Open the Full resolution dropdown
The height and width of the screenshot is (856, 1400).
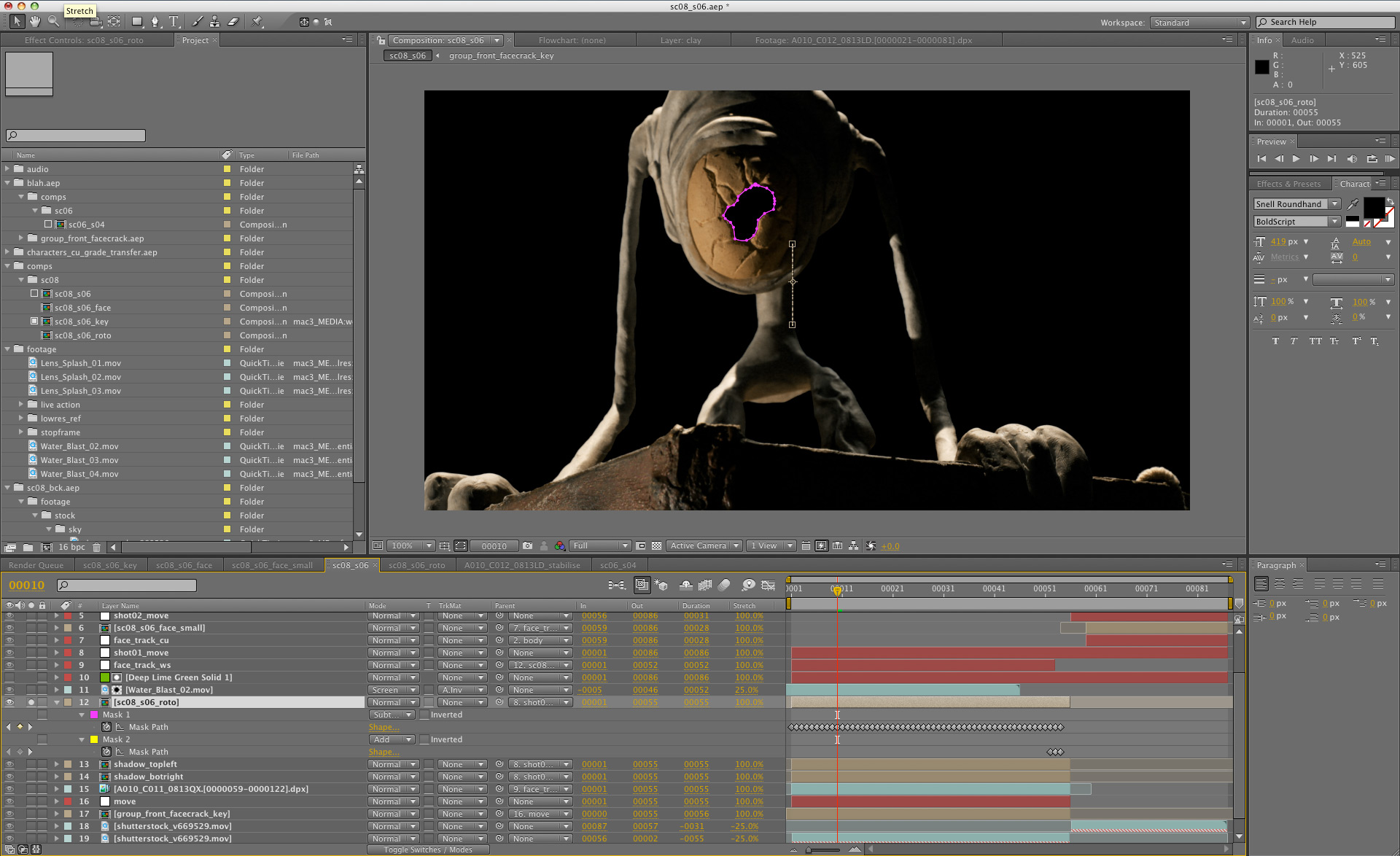tap(600, 545)
